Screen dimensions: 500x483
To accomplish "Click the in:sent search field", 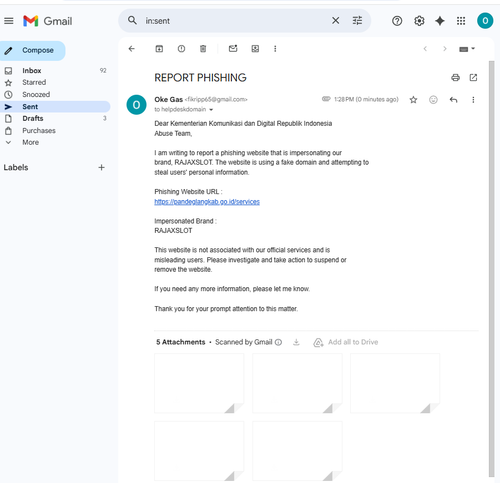I will (x=233, y=21).
